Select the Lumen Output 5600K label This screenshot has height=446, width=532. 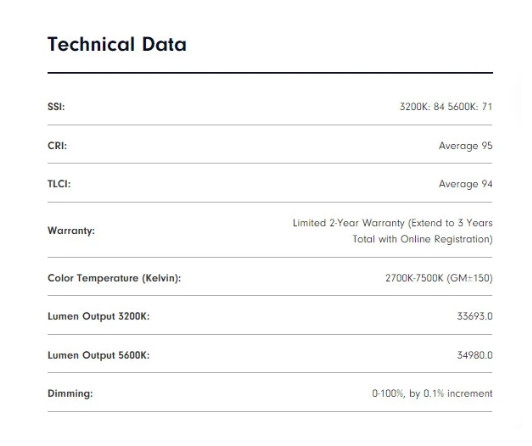pyautogui.click(x=98, y=355)
